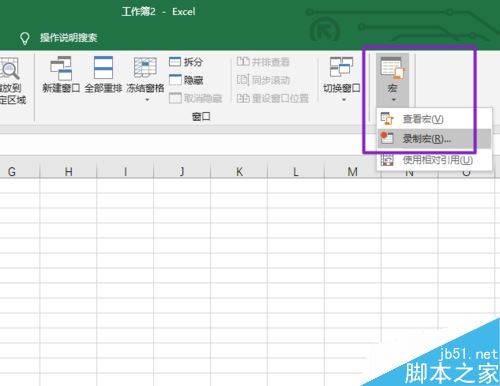Click the 操作说明搜索 search box
Image resolution: width=500 pixels, height=386 pixels.
point(69,38)
